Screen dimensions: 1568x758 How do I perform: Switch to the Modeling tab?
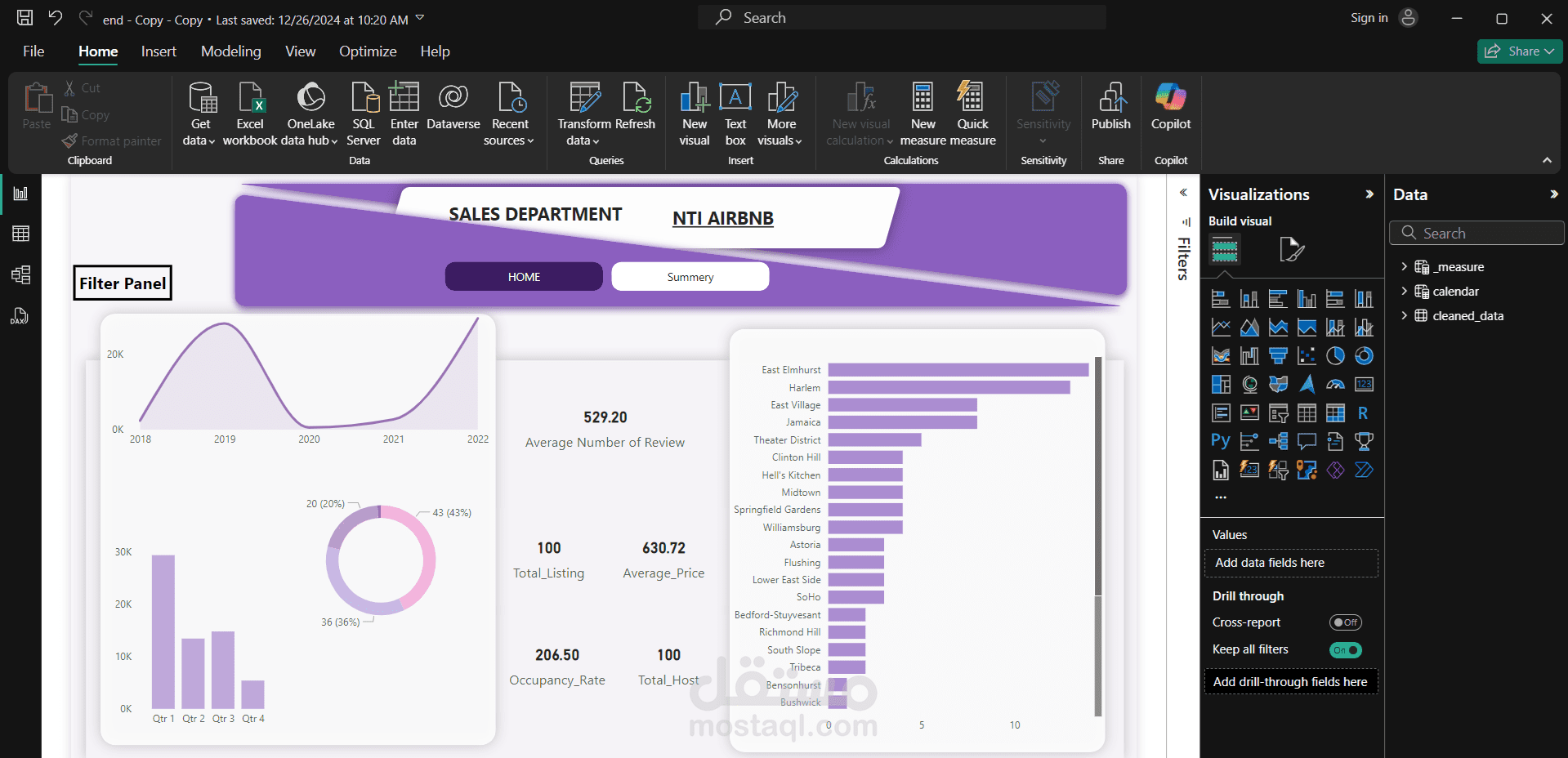(231, 51)
